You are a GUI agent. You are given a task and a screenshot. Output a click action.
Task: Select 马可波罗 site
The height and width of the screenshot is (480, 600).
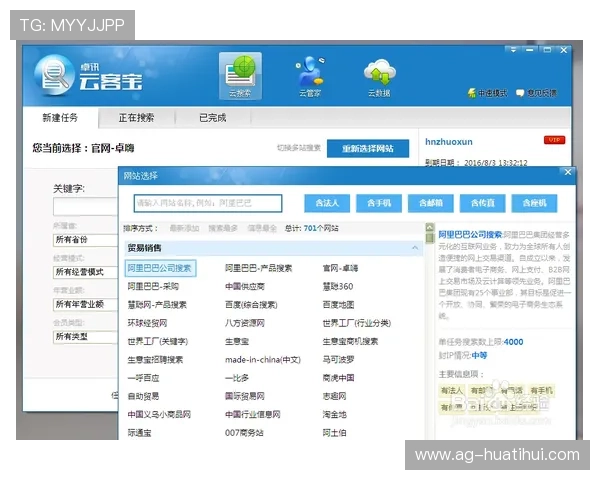pyautogui.click(x=338, y=360)
